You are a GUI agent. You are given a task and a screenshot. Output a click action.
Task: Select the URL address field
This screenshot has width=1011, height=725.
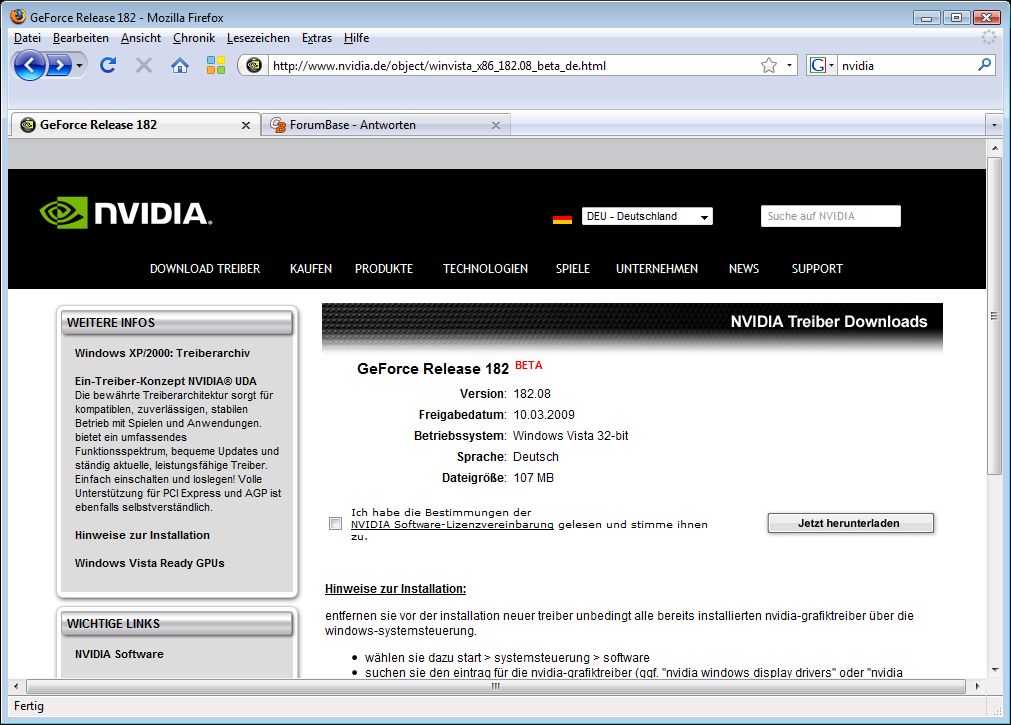(513, 65)
